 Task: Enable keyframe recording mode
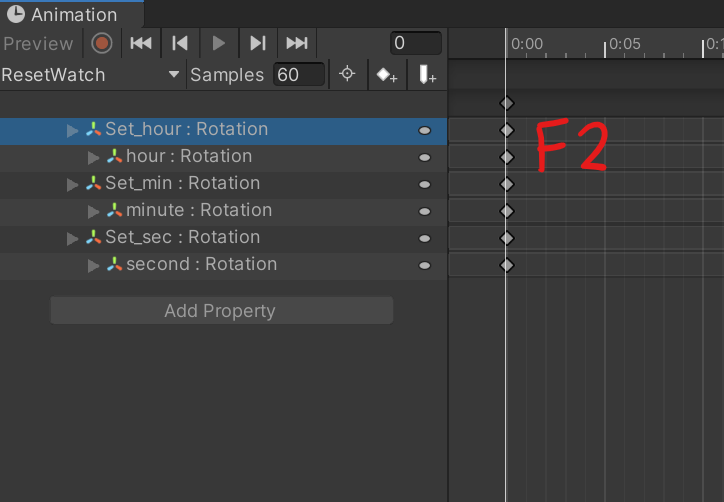click(x=102, y=43)
